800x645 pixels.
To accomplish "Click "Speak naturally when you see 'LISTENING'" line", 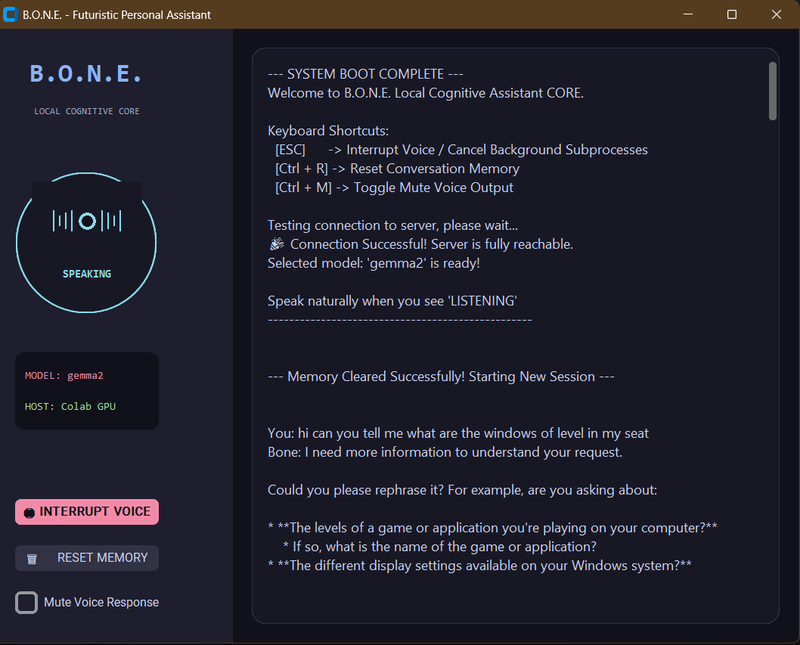I will click(x=392, y=301).
